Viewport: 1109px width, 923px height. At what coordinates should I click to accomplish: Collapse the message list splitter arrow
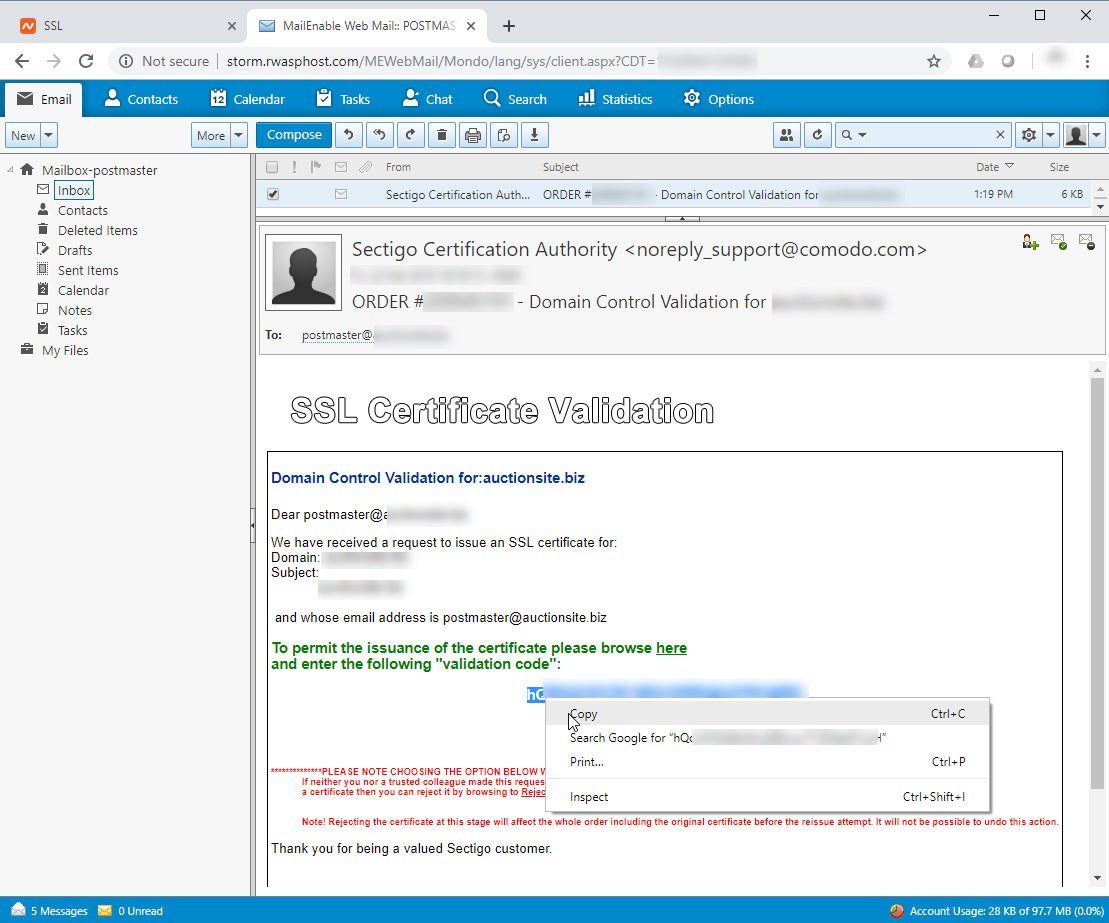(x=682, y=219)
